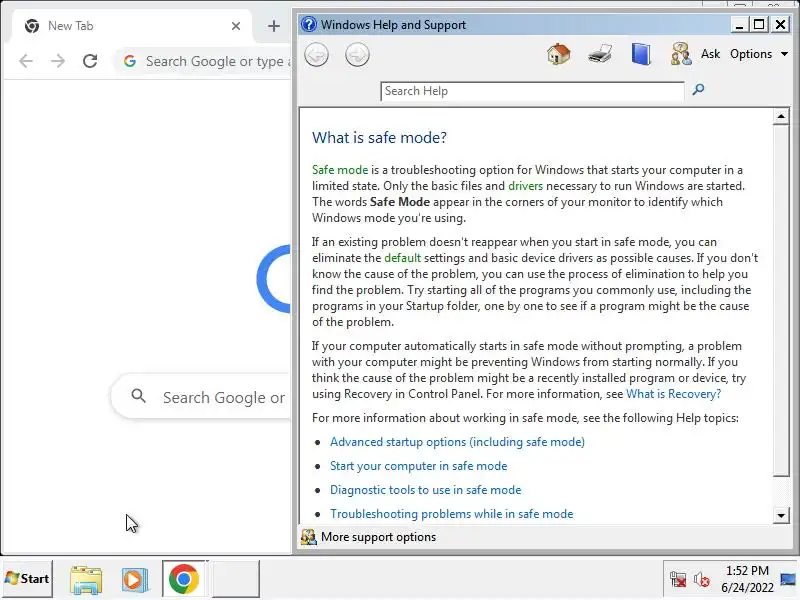Image resolution: width=800 pixels, height=600 pixels.
Task: Close the Chrome New Tab
Action: coord(236,26)
